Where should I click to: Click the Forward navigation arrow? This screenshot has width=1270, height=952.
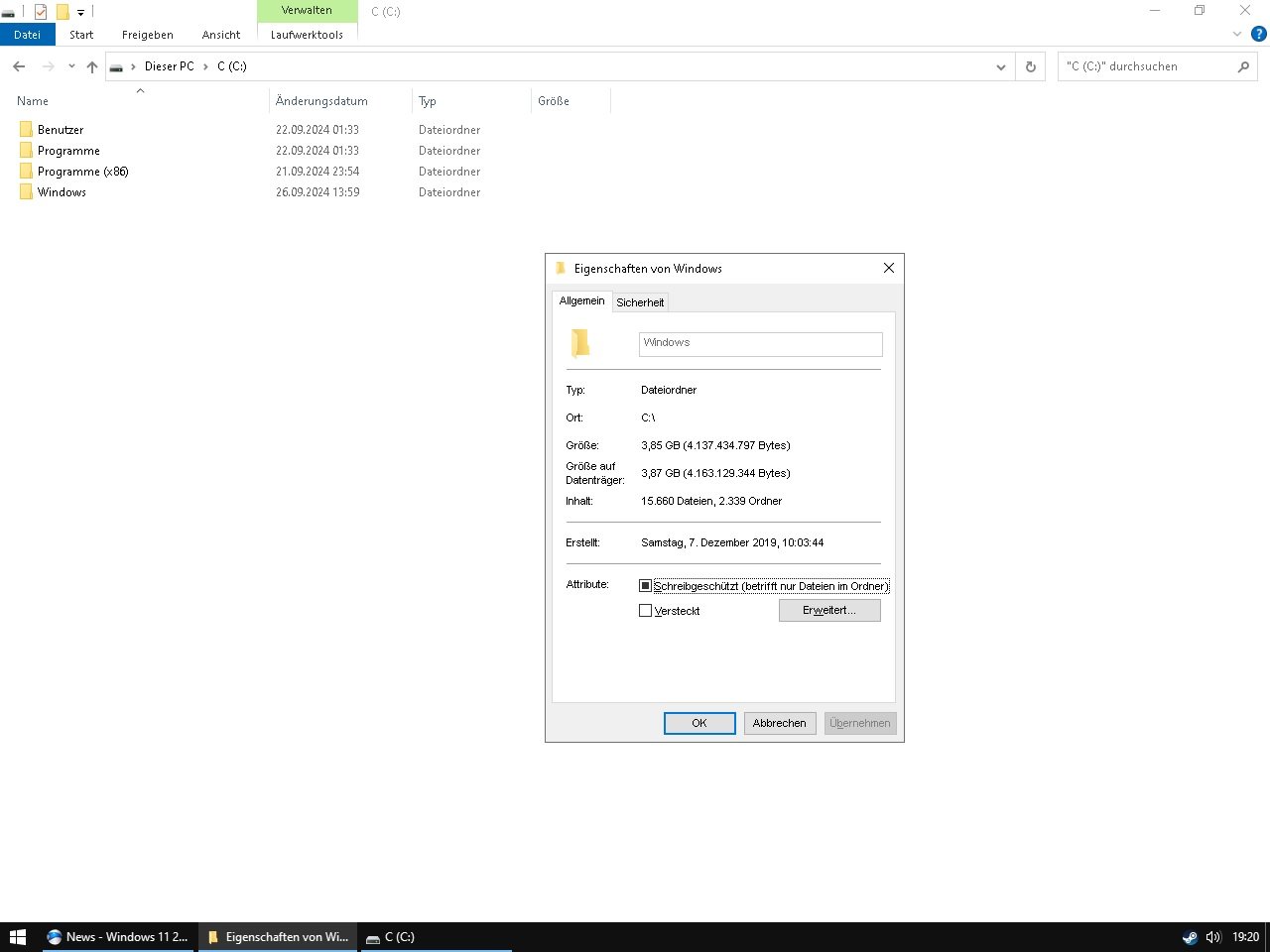48,66
